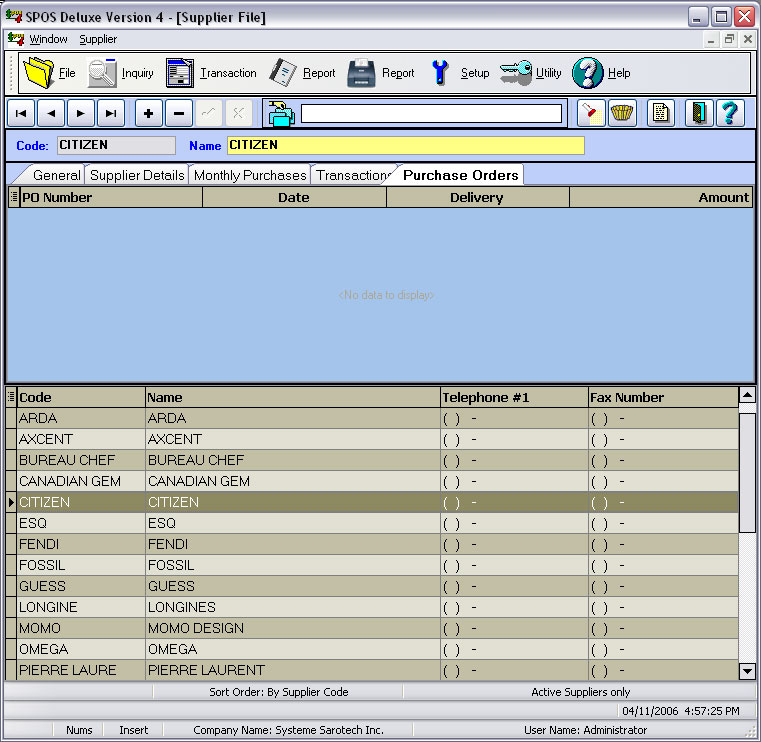Select the FENDI supplier row
The width and height of the screenshot is (761, 742).
pos(372,544)
